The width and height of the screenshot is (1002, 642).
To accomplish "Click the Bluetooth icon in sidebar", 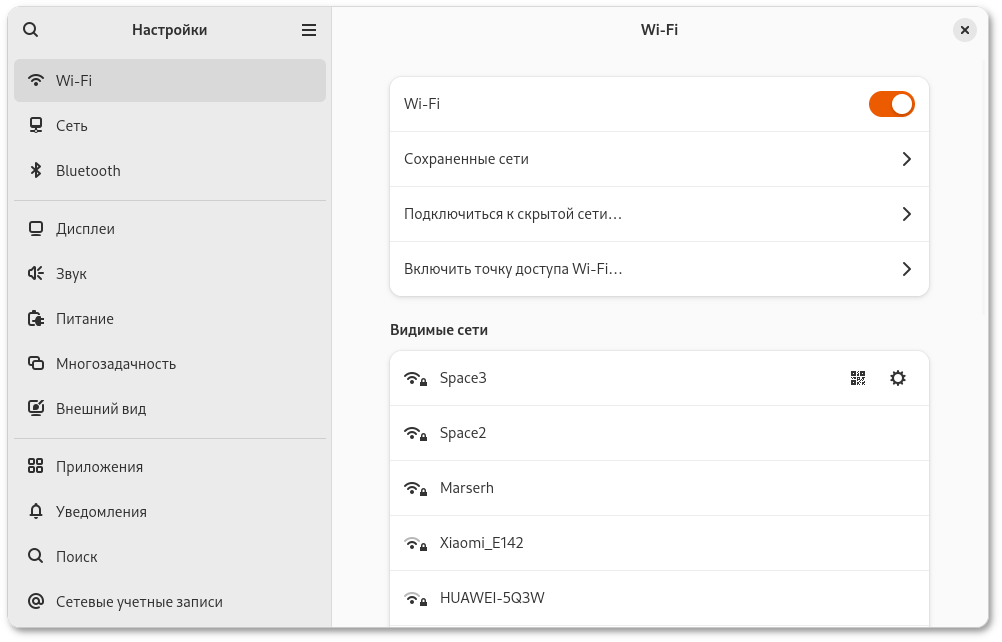I will (x=36, y=171).
